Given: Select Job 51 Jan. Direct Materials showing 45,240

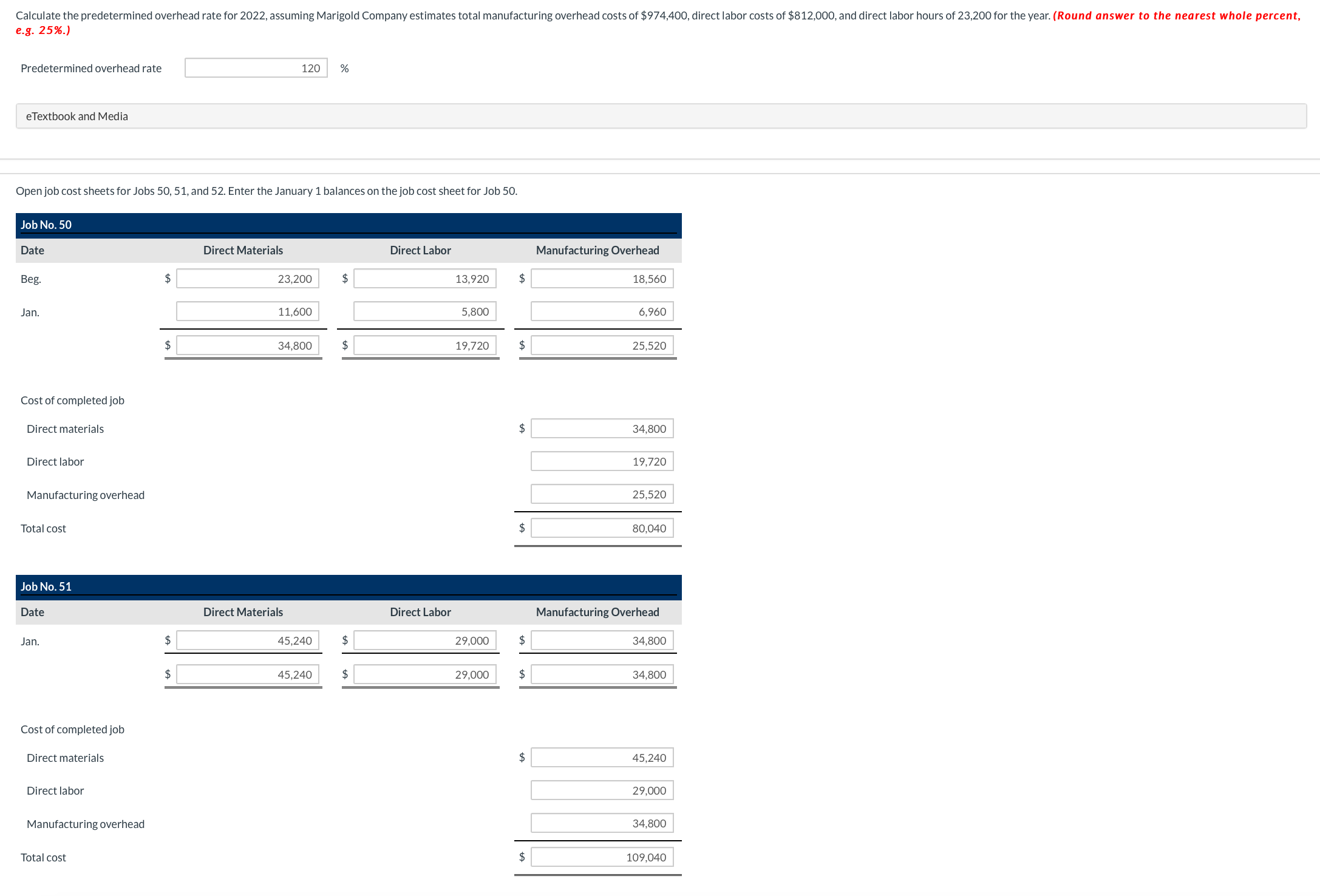Looking at the screenshot, I should [x=247, y=640].
